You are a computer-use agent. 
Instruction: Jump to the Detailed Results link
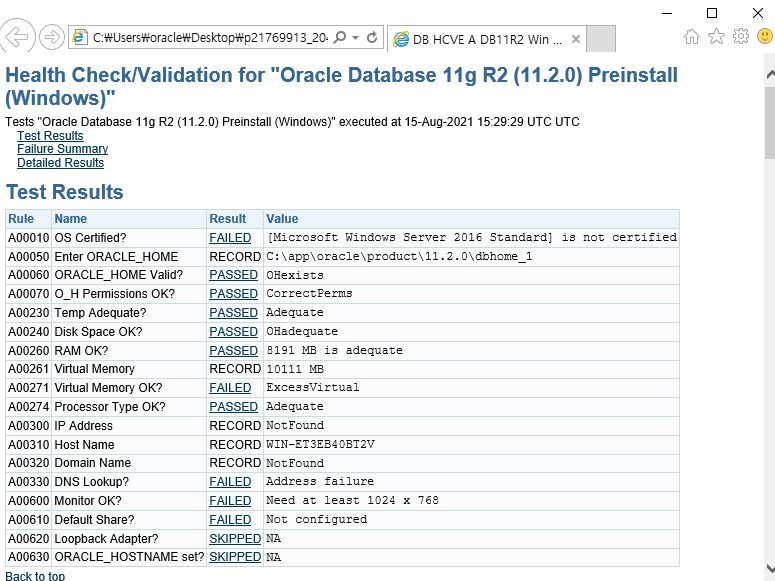pyautogui.click(x=60, y=163)
